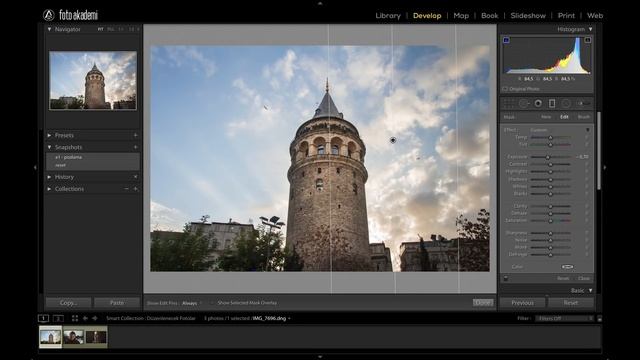
Task: Select the Crop Overlay tool icon
Action: [509, 104]
